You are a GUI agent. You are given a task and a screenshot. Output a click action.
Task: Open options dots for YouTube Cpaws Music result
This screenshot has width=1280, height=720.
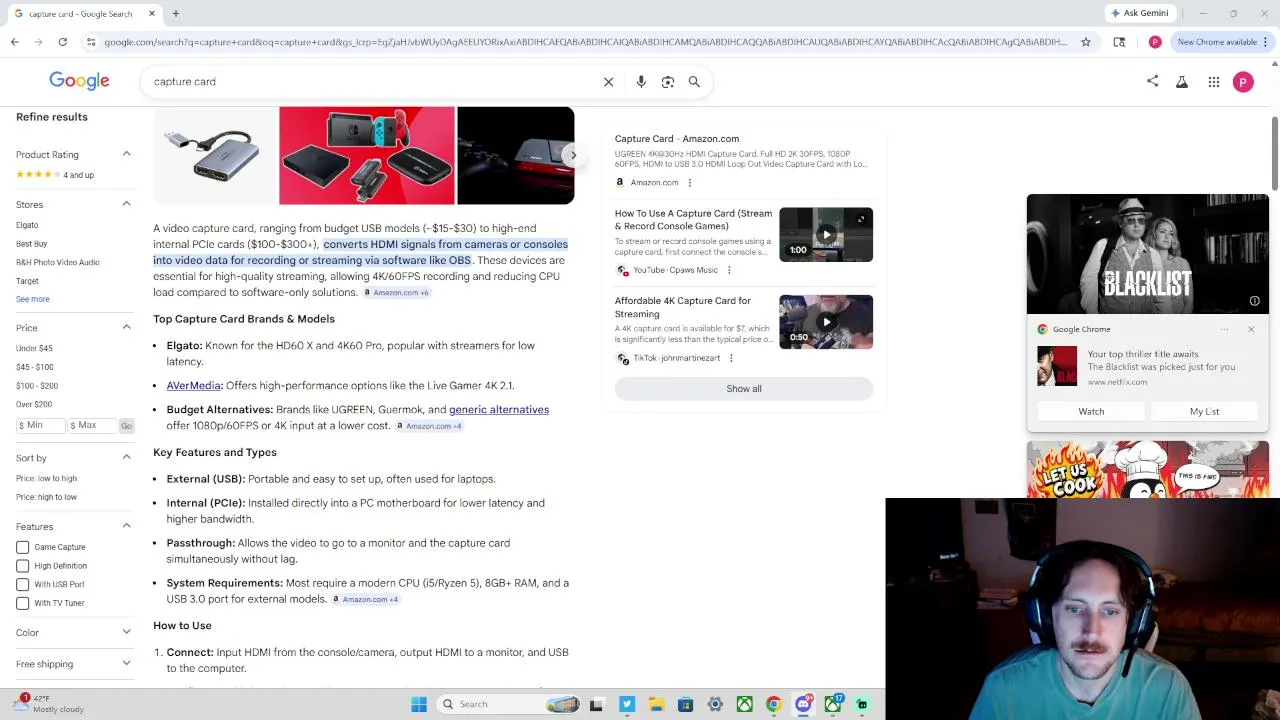click(x=728, y=270)
